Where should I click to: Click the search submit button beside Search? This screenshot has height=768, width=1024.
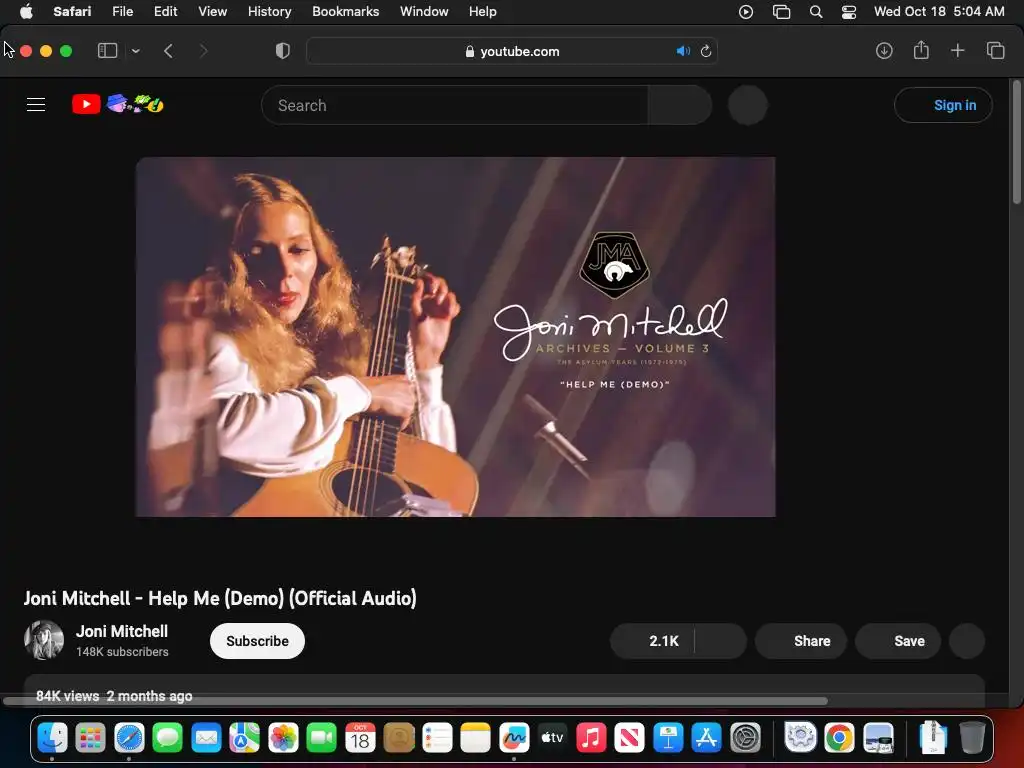click(x=680, y=105)
